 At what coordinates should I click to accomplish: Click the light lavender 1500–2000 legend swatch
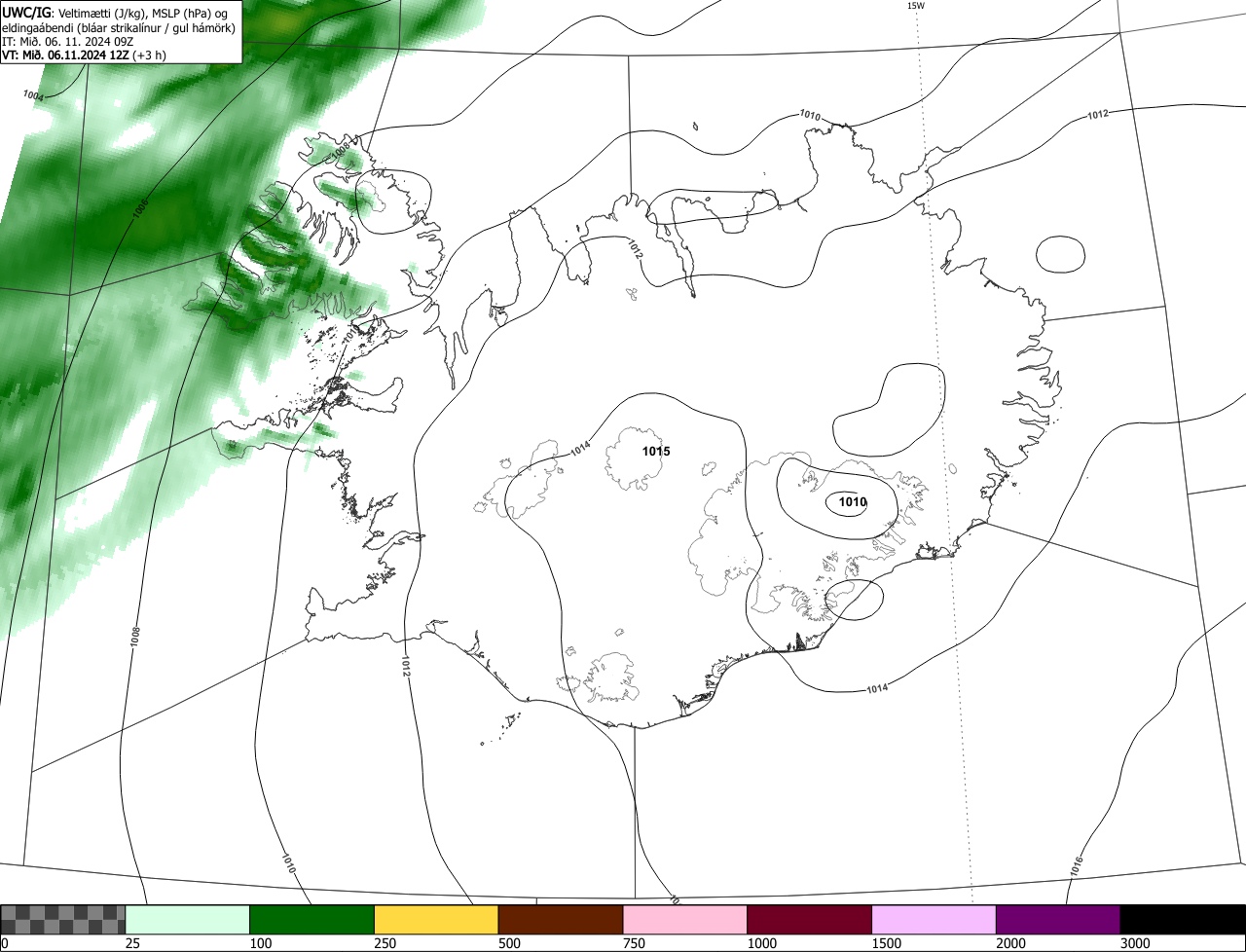pyautogui.click(x=934, y=919)
